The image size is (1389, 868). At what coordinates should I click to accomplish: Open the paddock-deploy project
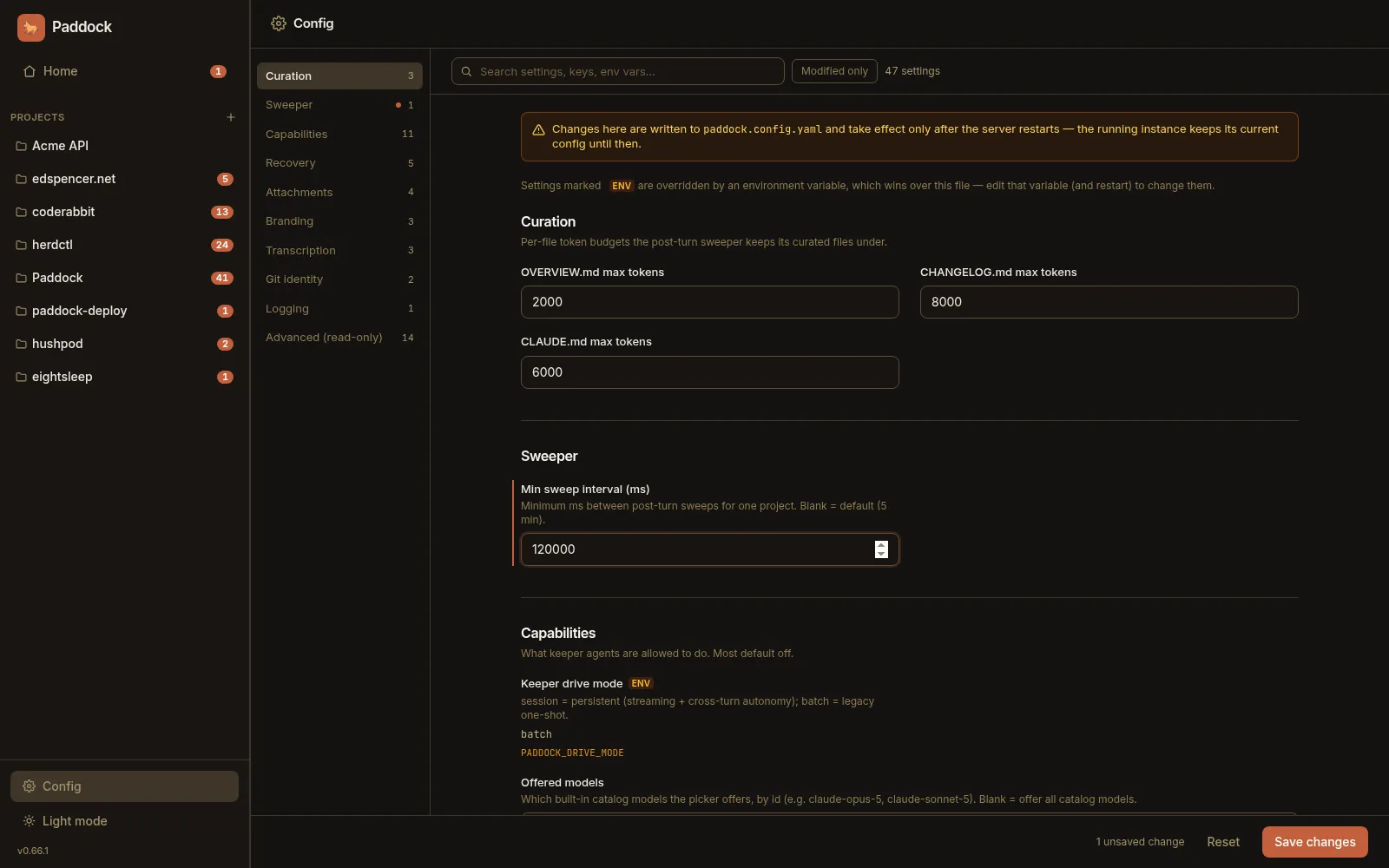click(124, 311)
